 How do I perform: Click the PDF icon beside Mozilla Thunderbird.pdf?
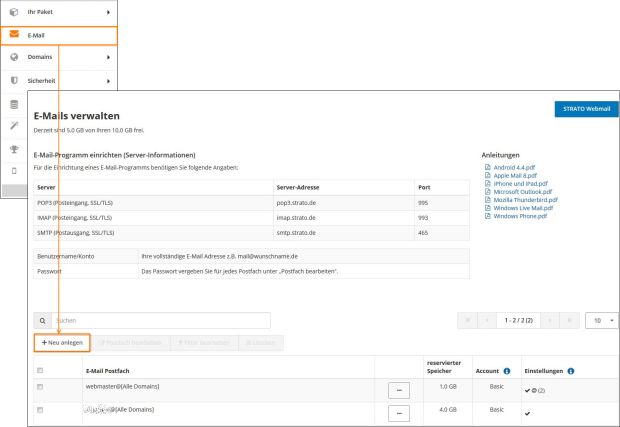point(488,200)
